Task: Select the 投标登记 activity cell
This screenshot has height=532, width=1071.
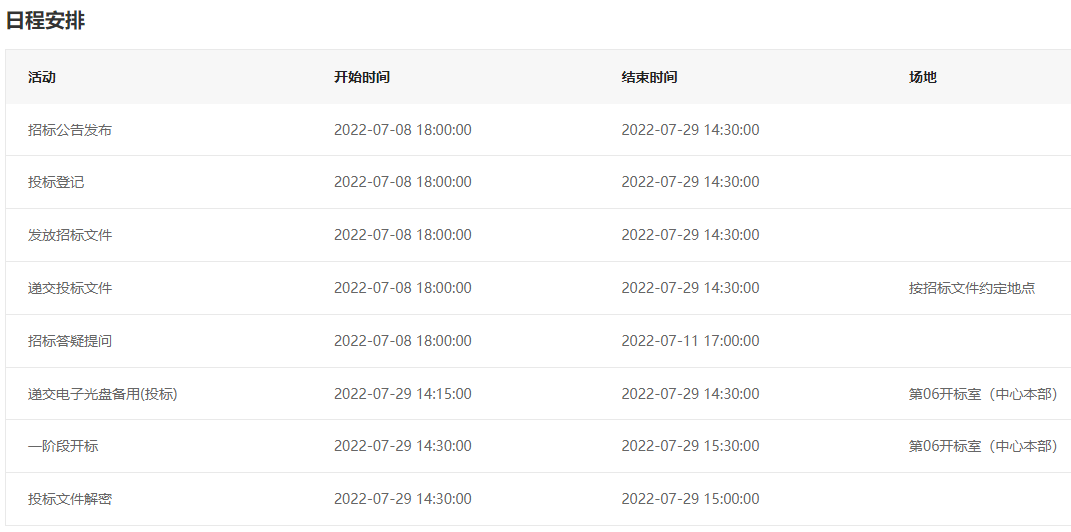Action: click(x=56, y=182)
